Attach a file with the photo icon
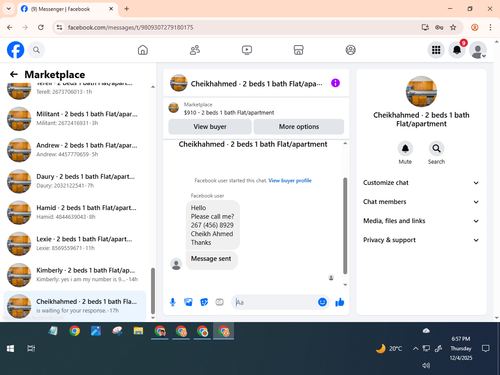The image size is (500, 375). point(188,302)
